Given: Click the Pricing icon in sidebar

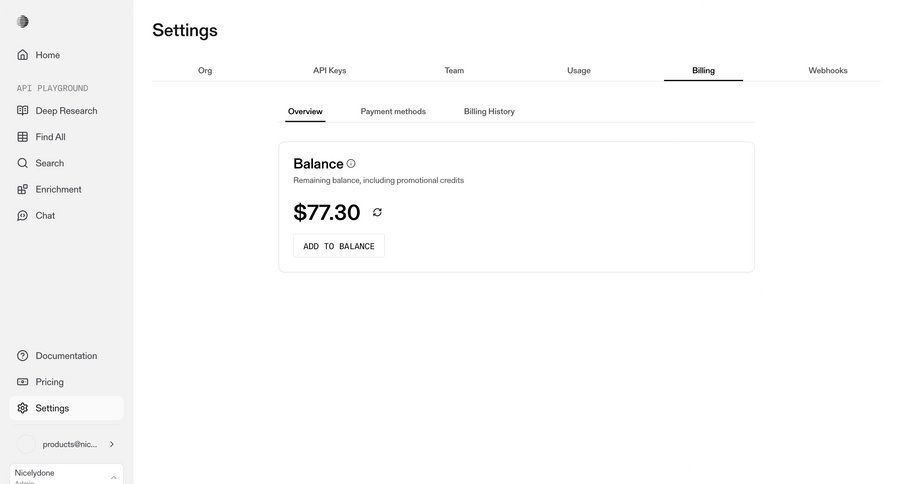Looking at the screenshot, I should 23,382.
